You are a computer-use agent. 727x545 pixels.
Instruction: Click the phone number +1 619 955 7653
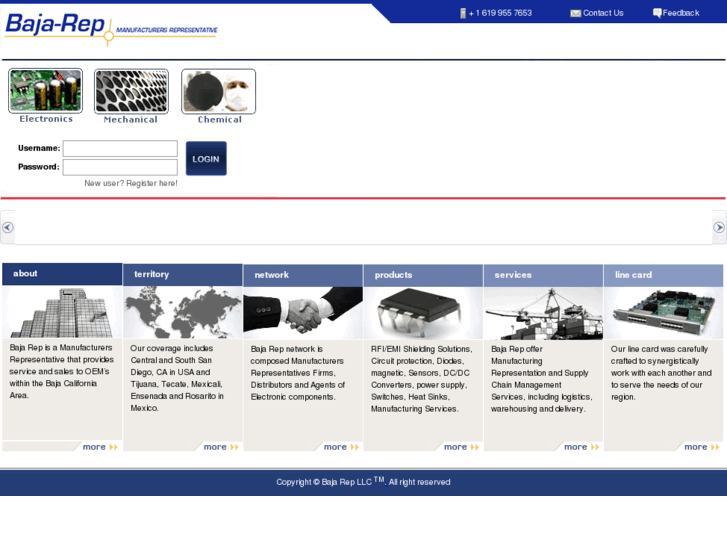(500, 13)
